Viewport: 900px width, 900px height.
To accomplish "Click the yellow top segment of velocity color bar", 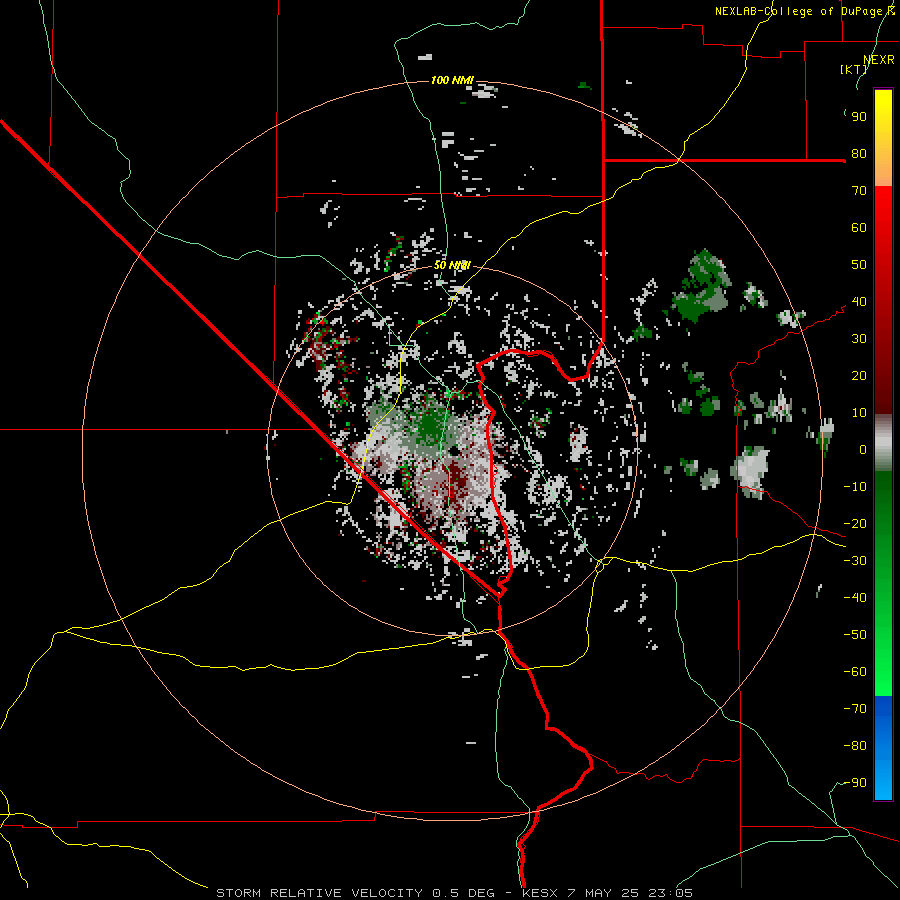I will click(883, 138).
